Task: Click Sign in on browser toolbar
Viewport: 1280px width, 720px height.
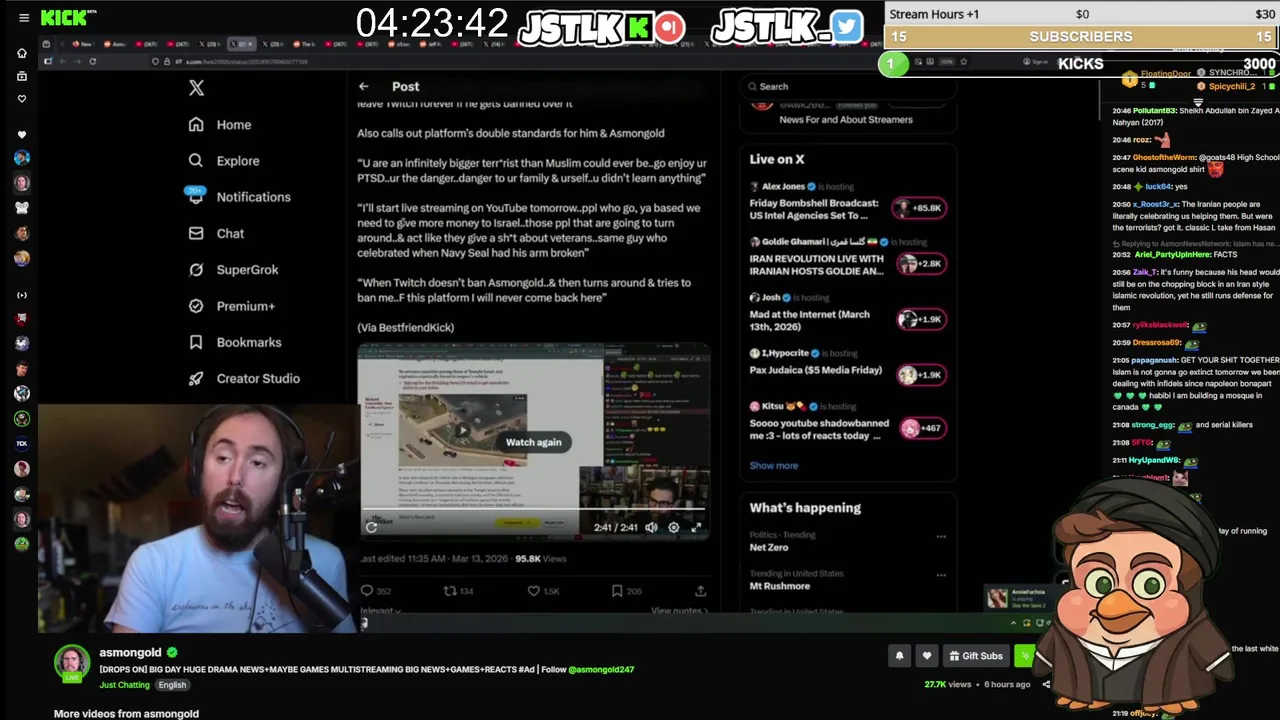Action: point(1035,62)
